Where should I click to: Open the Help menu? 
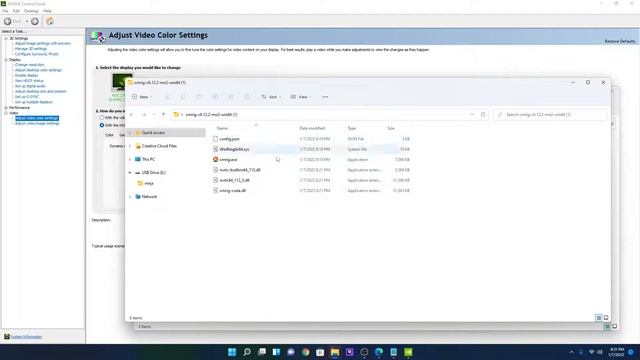[47, 11]
